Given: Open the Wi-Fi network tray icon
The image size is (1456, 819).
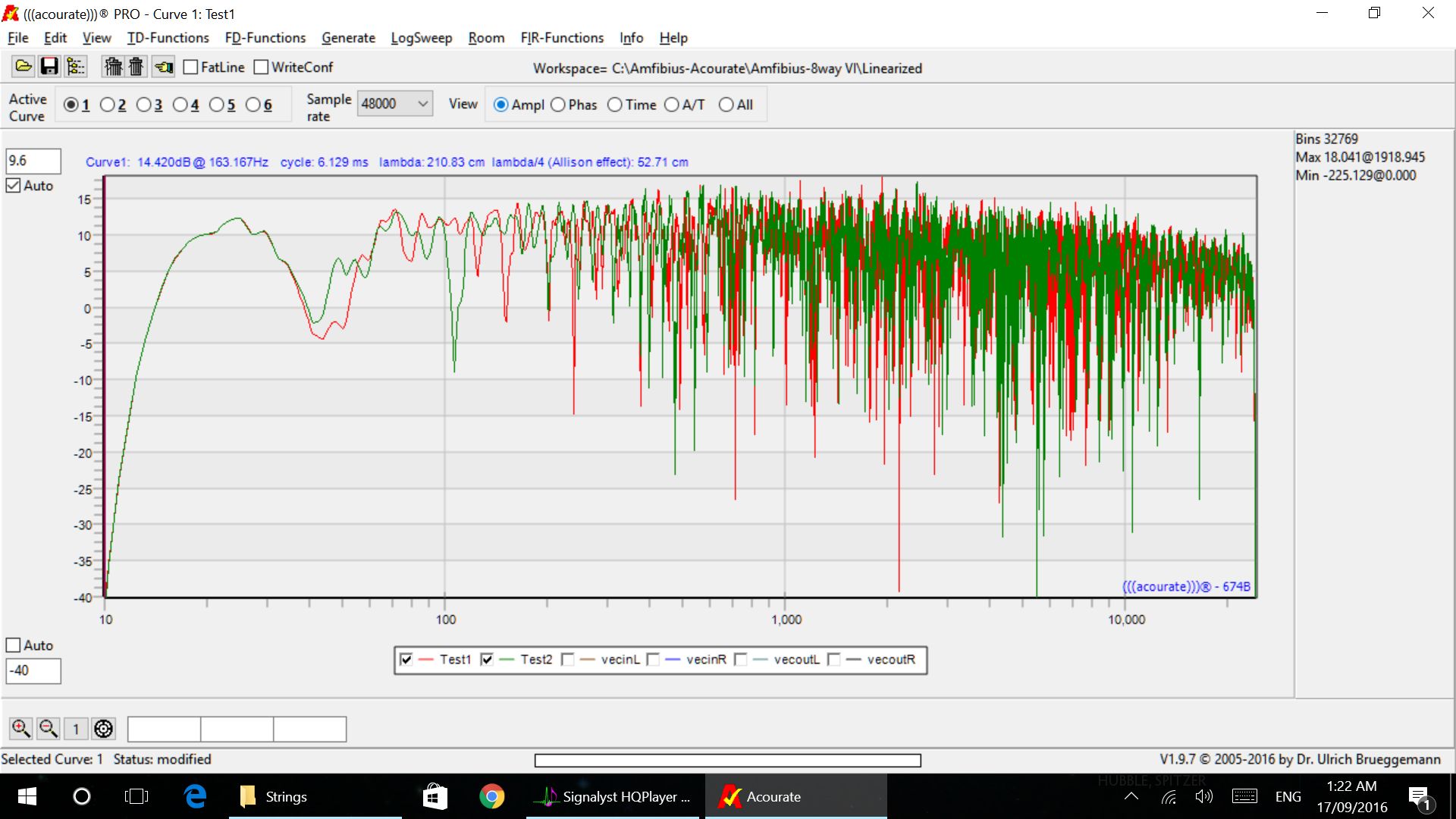Looking at the screenshot, I should (x=1169, y=796).
